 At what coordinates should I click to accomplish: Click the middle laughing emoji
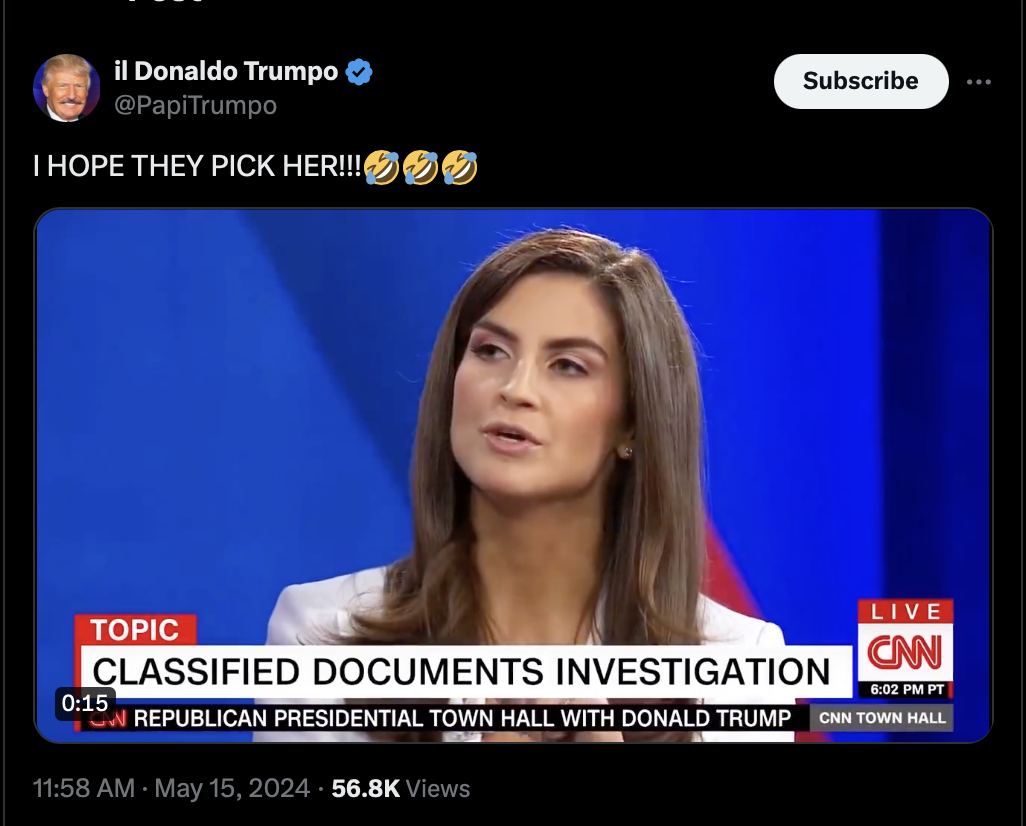click(421, 167)
